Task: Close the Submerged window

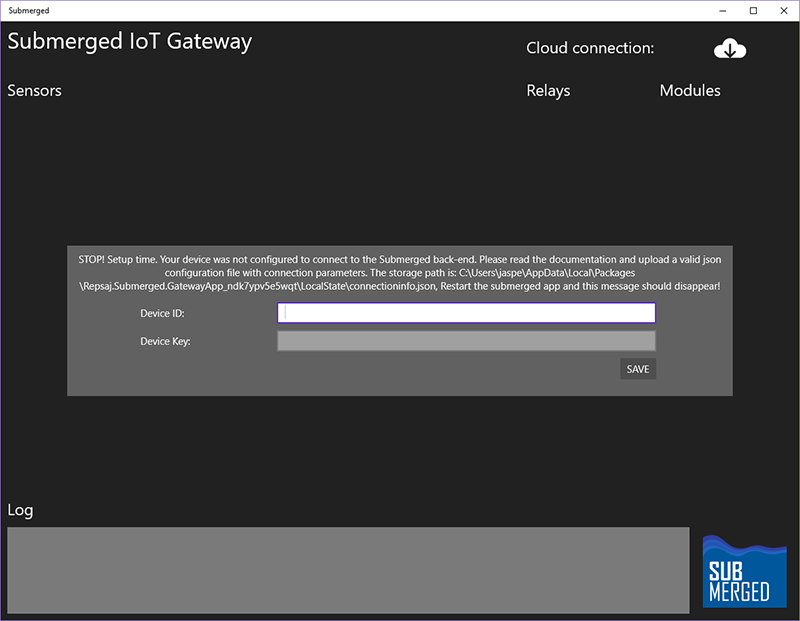Action: (784, 11)
